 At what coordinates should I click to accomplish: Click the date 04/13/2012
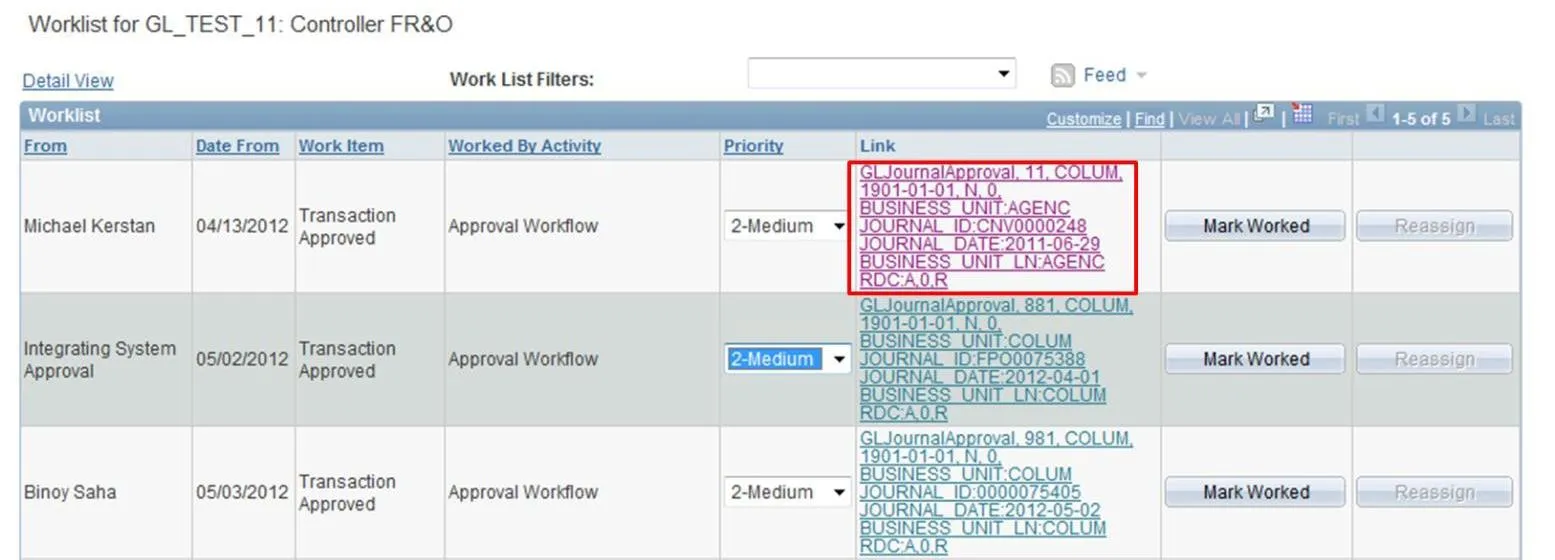[242, 226]
